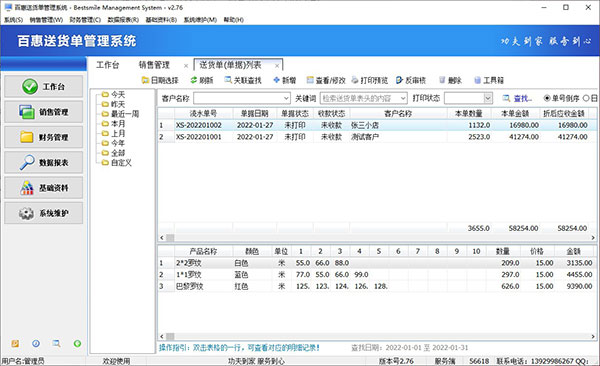Click right arrow of the detail table scrollbar
600x366 pixels.
[593, 337]
